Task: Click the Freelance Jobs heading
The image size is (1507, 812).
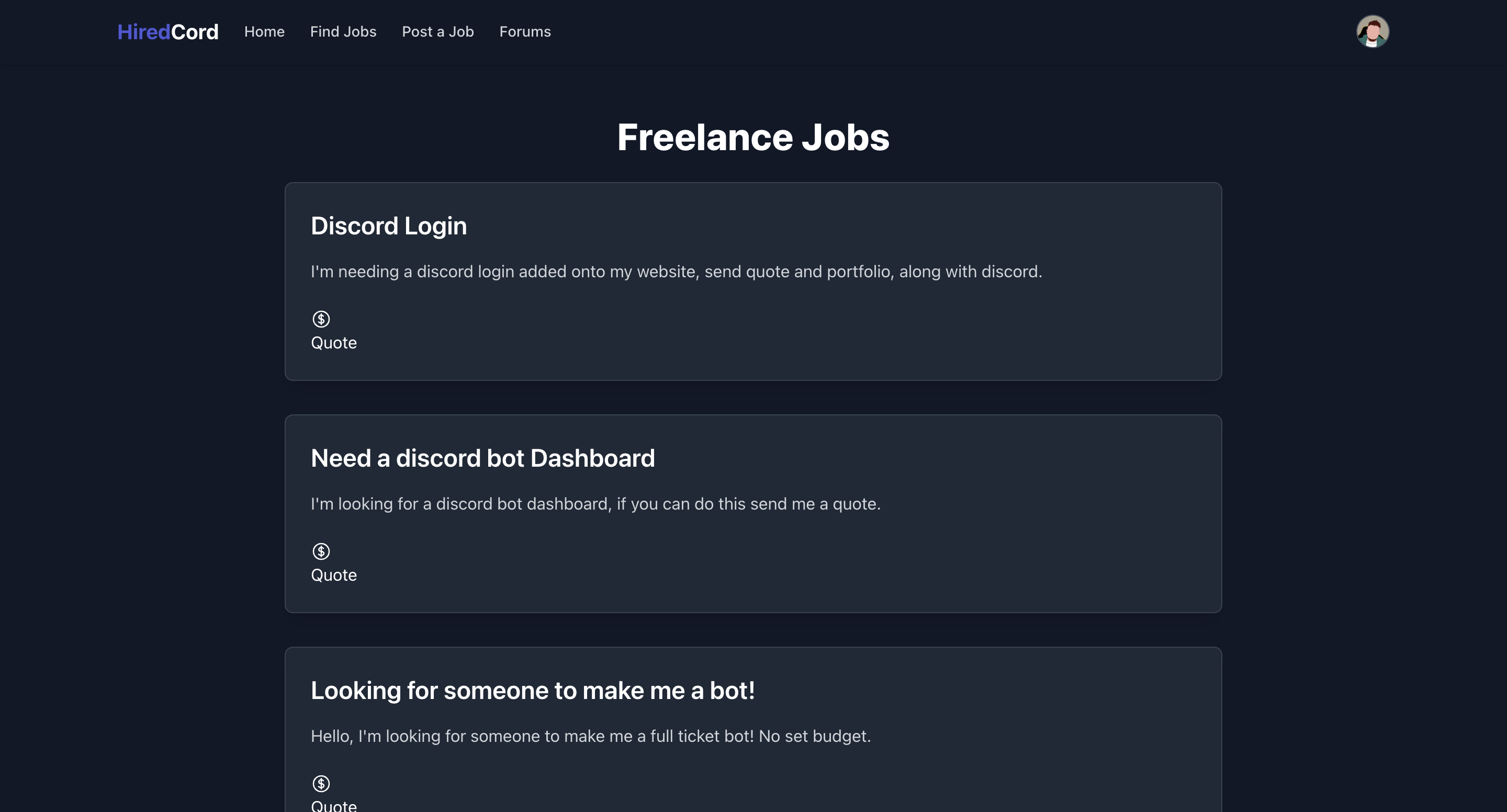Action: [x=753, y=138]
